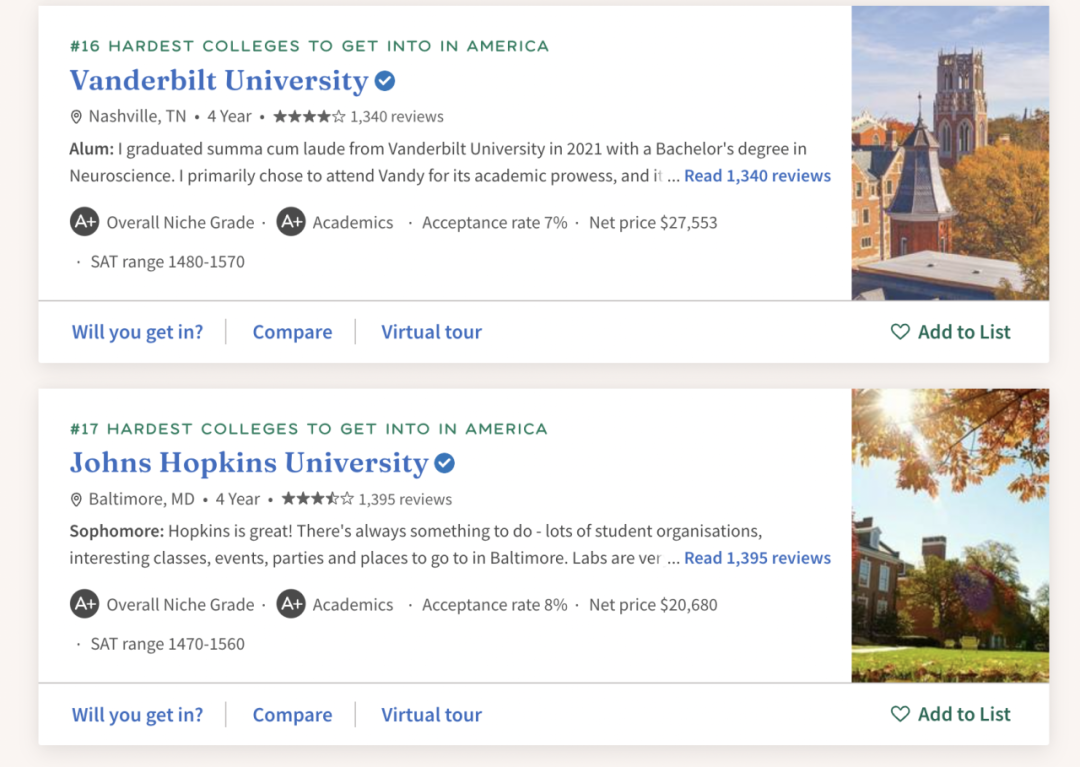
Task: Open the Vanderbilt campus photo thumbnail
Action: click(x=951, y=153)
